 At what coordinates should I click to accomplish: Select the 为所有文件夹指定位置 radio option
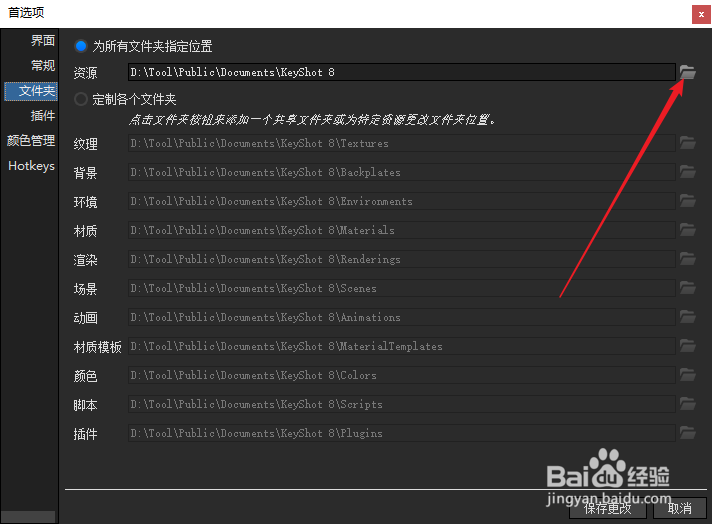[81, 46]
